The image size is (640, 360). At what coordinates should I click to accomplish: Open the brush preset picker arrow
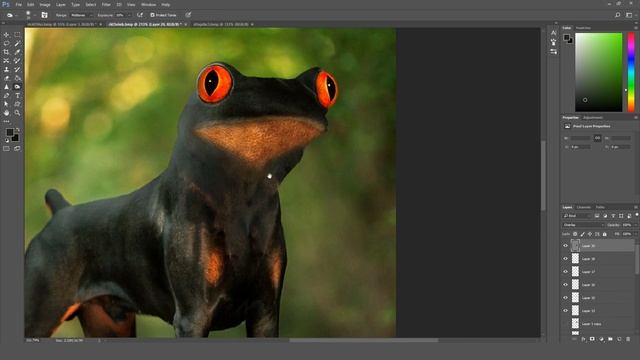click(34, 16)
